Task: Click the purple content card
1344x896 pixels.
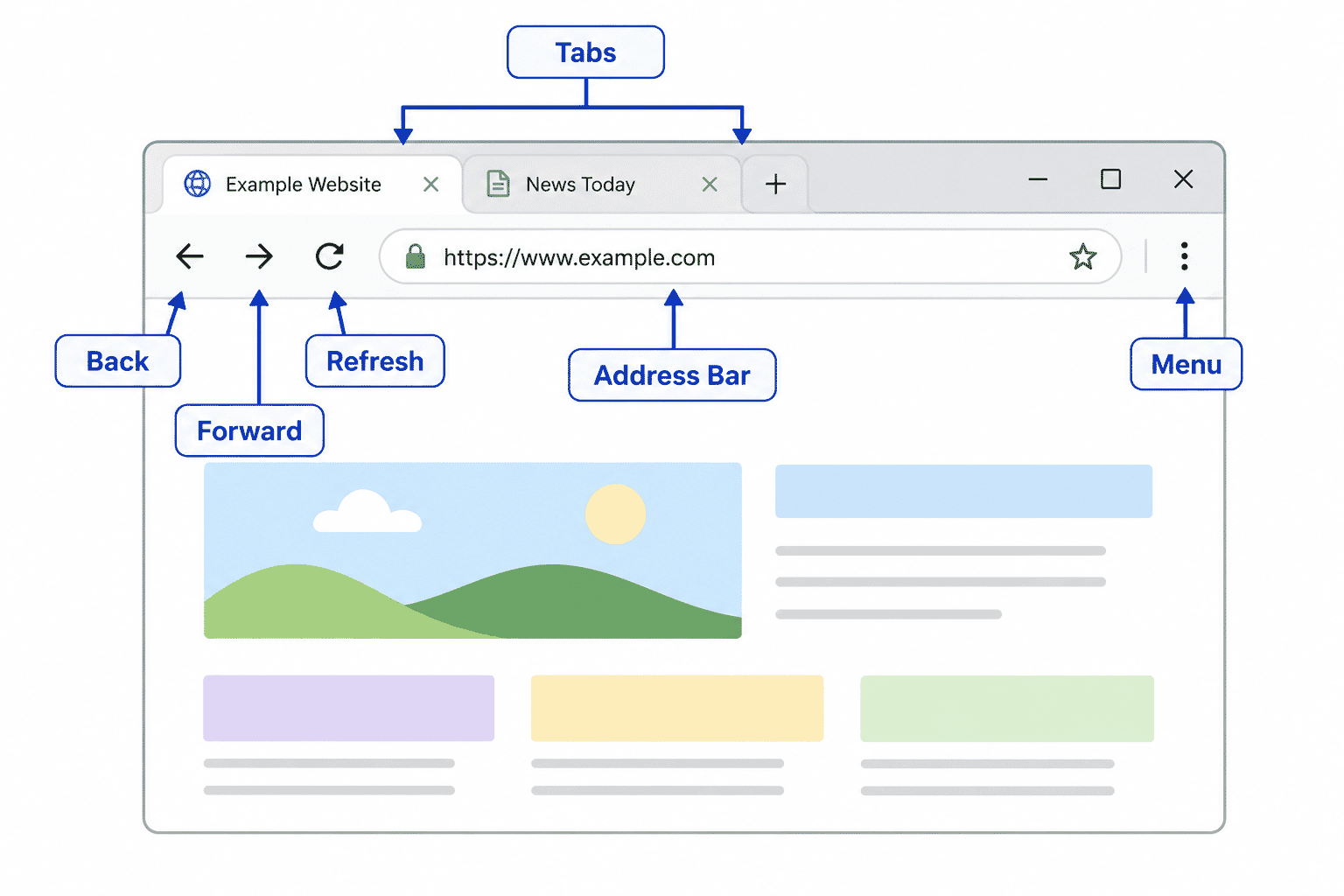Action: point(349,708)
